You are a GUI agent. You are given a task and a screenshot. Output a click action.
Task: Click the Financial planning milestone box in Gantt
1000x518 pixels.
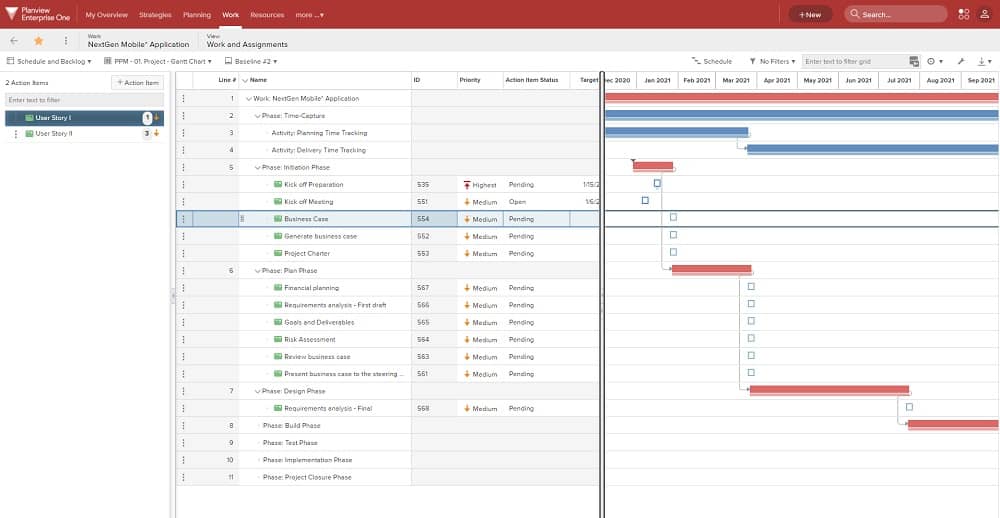pos(751,286)
